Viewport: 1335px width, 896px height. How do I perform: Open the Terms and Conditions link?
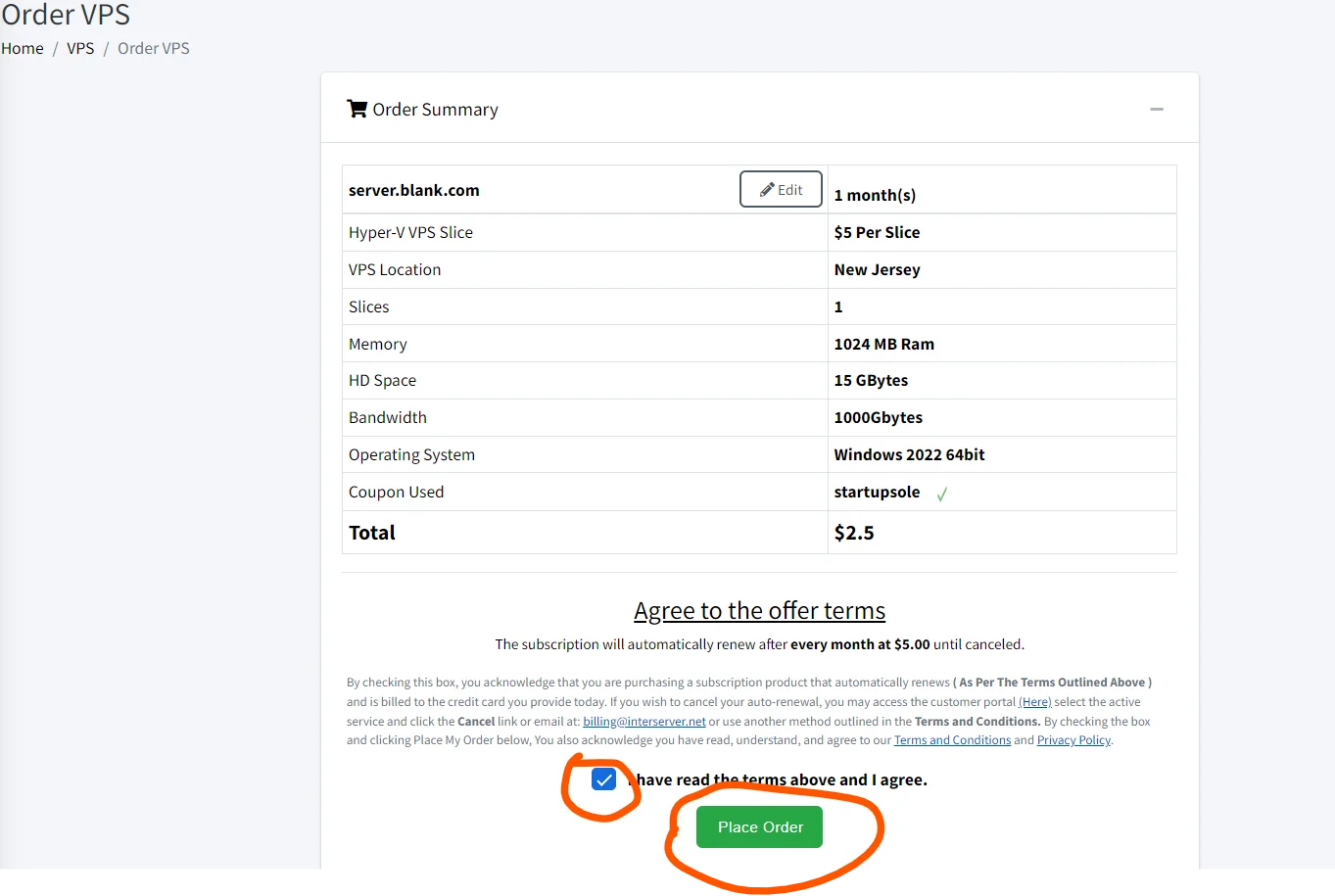[x=952, y=740]
